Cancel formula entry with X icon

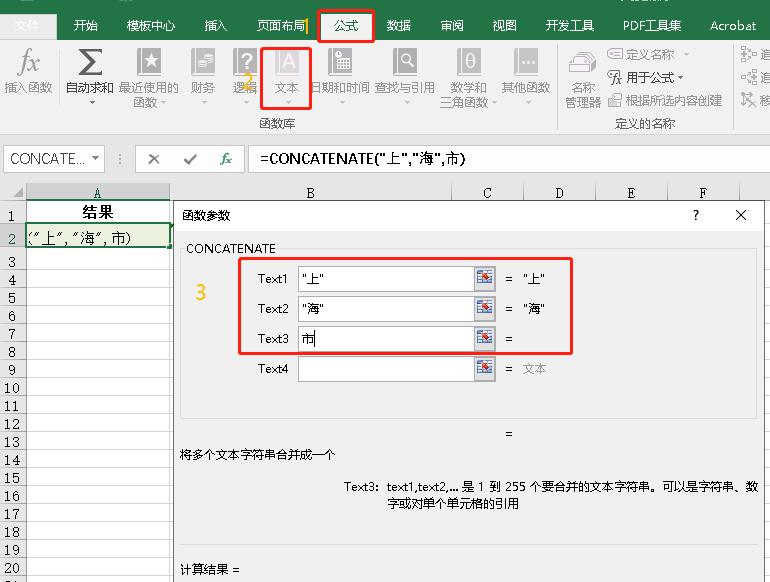pyautogui.click(x=154, y=159)
